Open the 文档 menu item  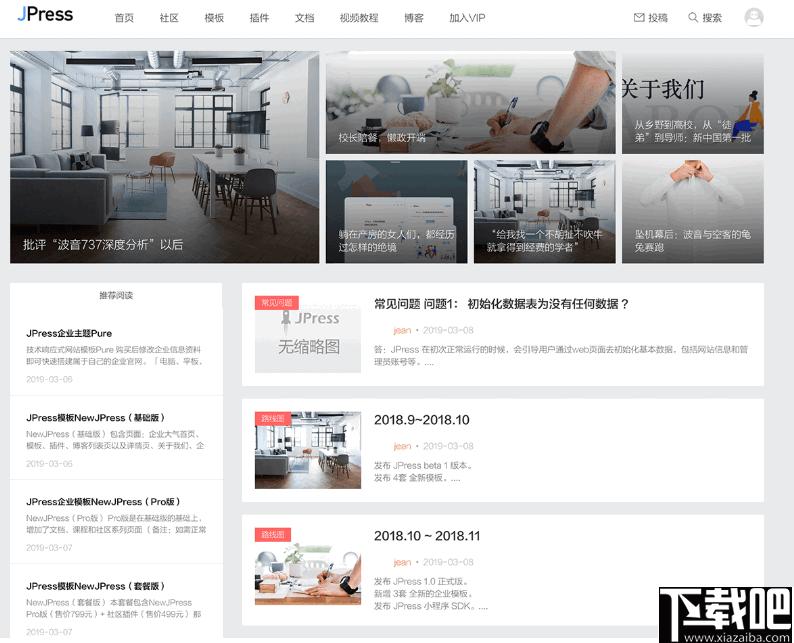click(304, 18)
